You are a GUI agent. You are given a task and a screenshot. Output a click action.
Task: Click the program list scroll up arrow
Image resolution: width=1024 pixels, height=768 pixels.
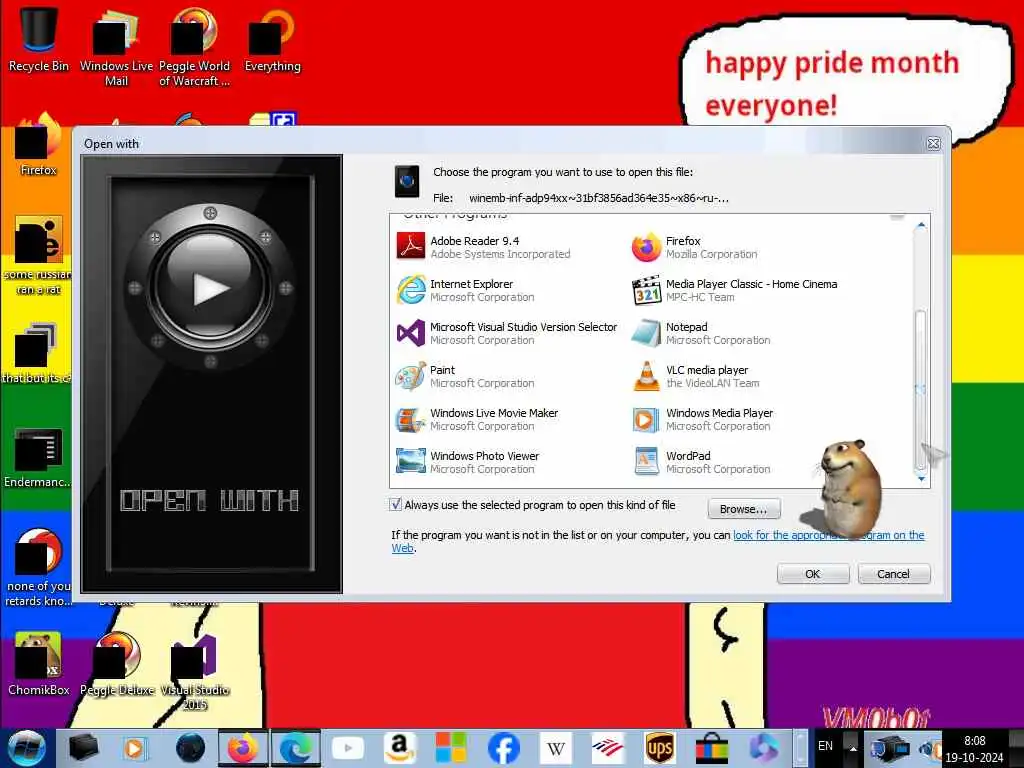click(921, 225)
